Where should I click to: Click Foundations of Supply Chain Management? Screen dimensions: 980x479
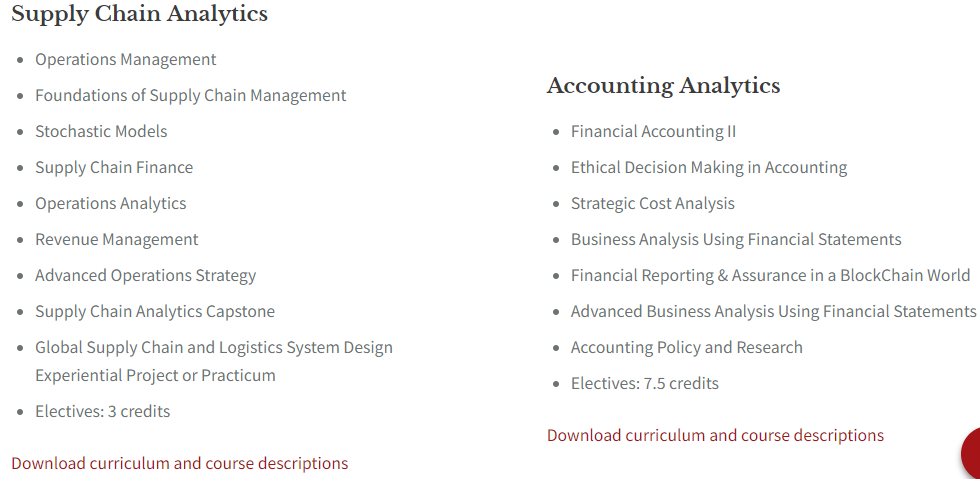click(191, 96)
